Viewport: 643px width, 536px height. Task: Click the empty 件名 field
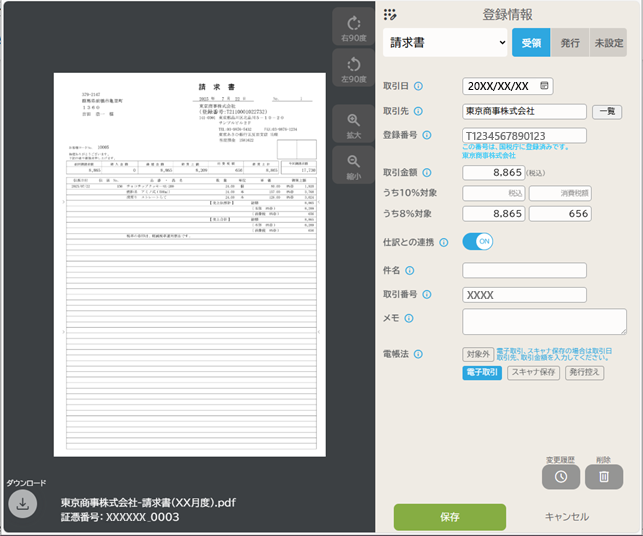[524, 271]
